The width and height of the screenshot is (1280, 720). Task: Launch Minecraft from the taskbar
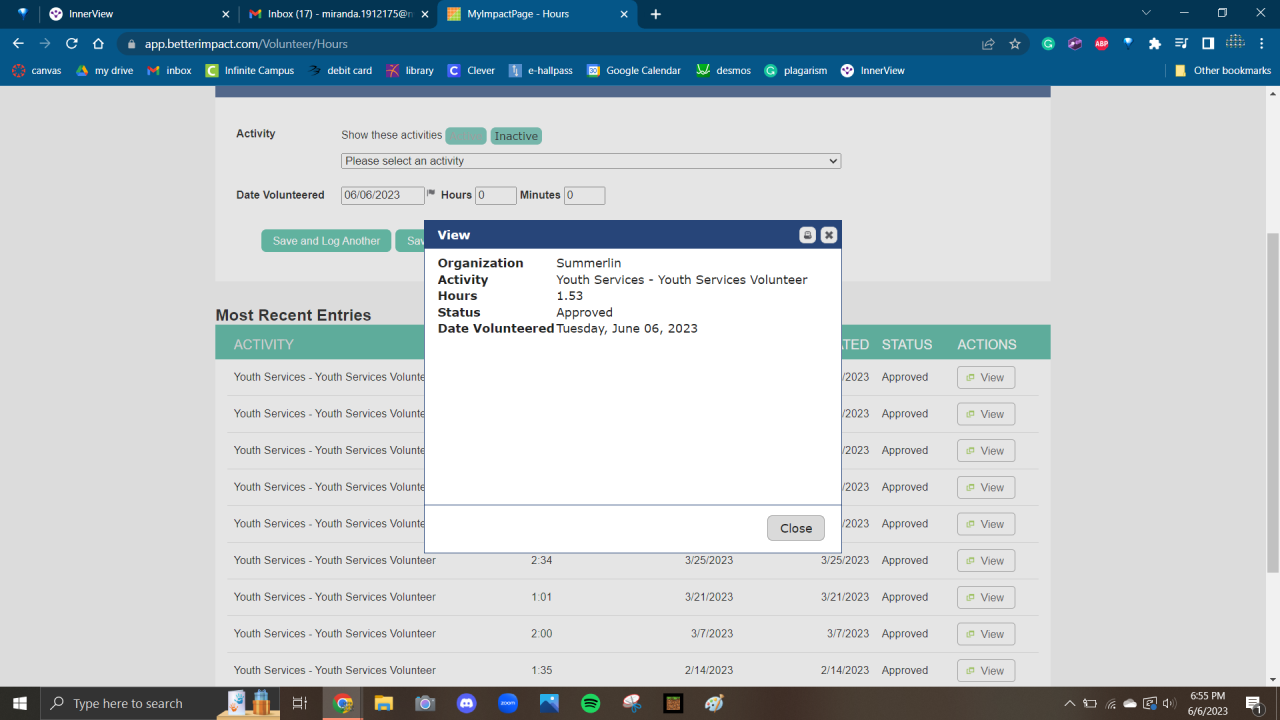point(673,703)
